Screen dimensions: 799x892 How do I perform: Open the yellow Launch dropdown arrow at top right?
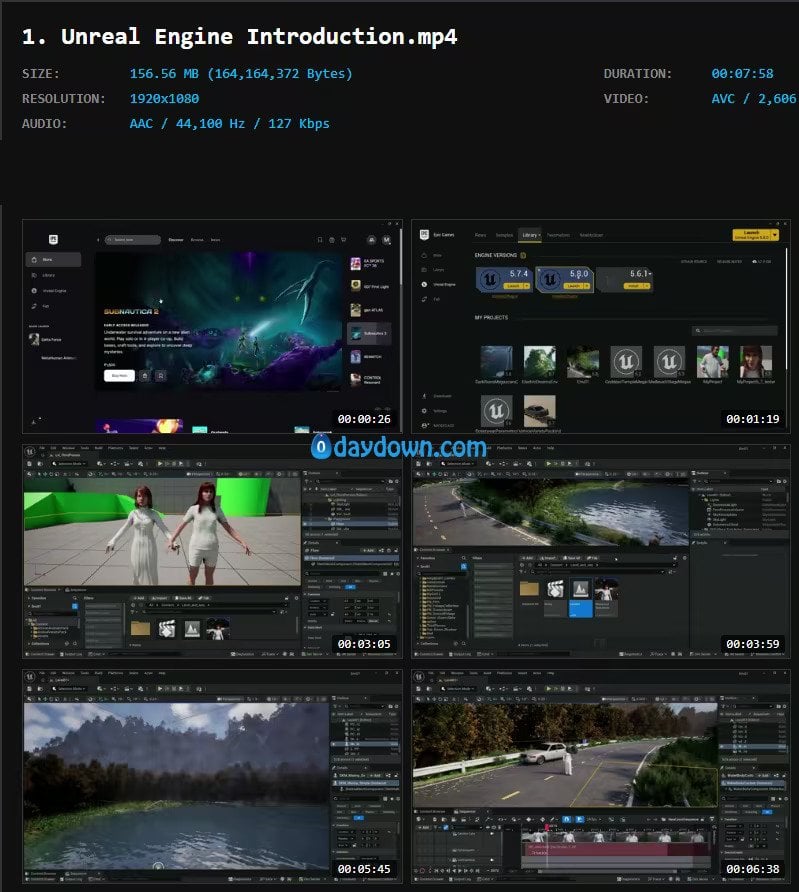775,235
